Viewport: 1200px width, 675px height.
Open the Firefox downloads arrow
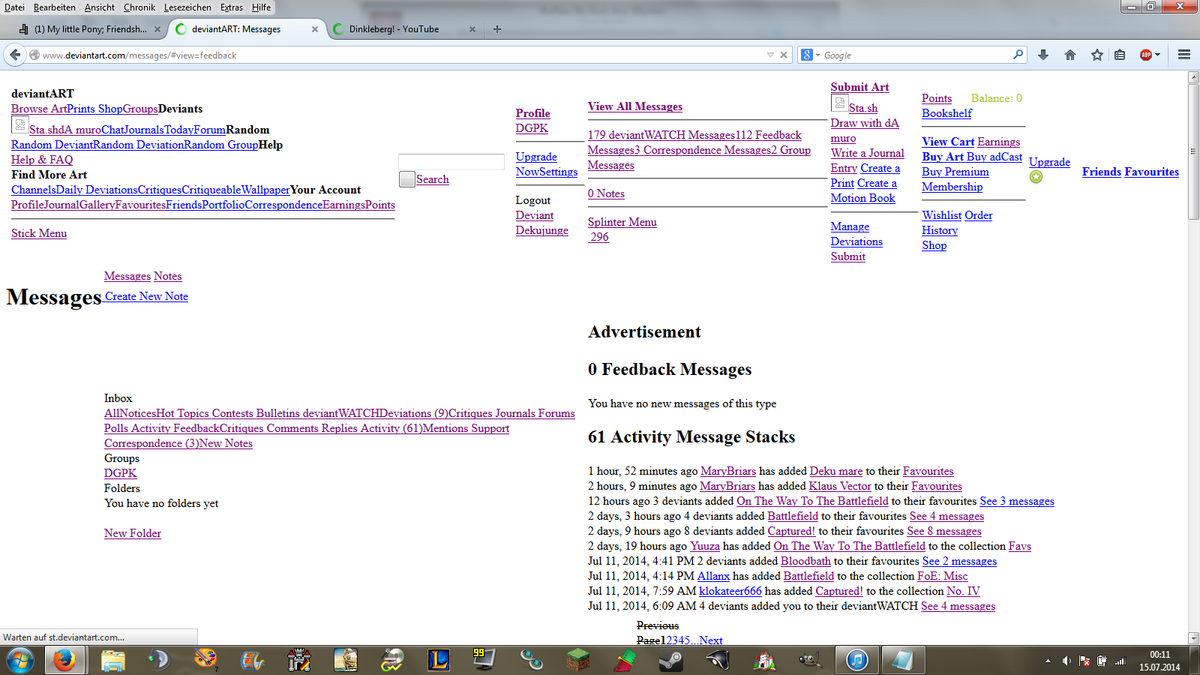click(x=1044, y=55)
